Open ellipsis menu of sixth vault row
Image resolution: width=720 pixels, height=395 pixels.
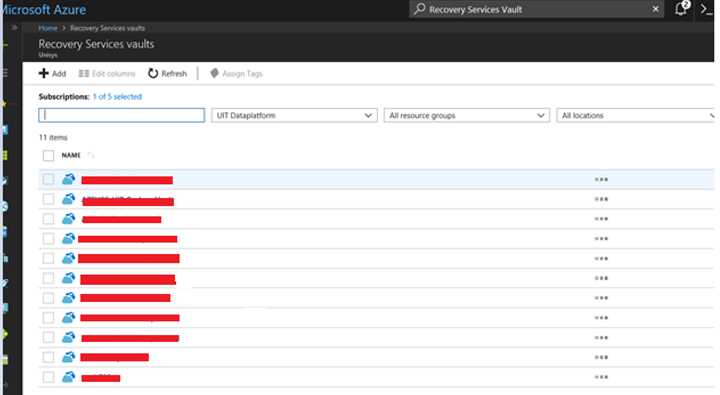(601, 278)
